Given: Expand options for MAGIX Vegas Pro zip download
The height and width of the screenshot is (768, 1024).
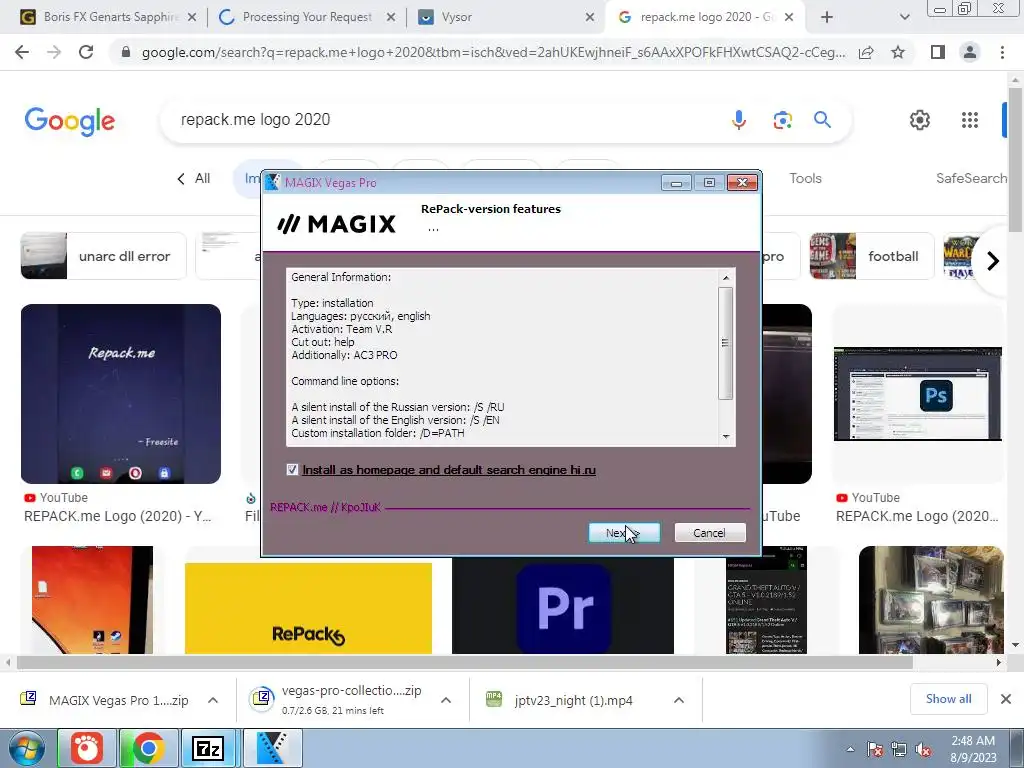Looking at the screenshot, I should pyautogui.click(x=213, y=700).
